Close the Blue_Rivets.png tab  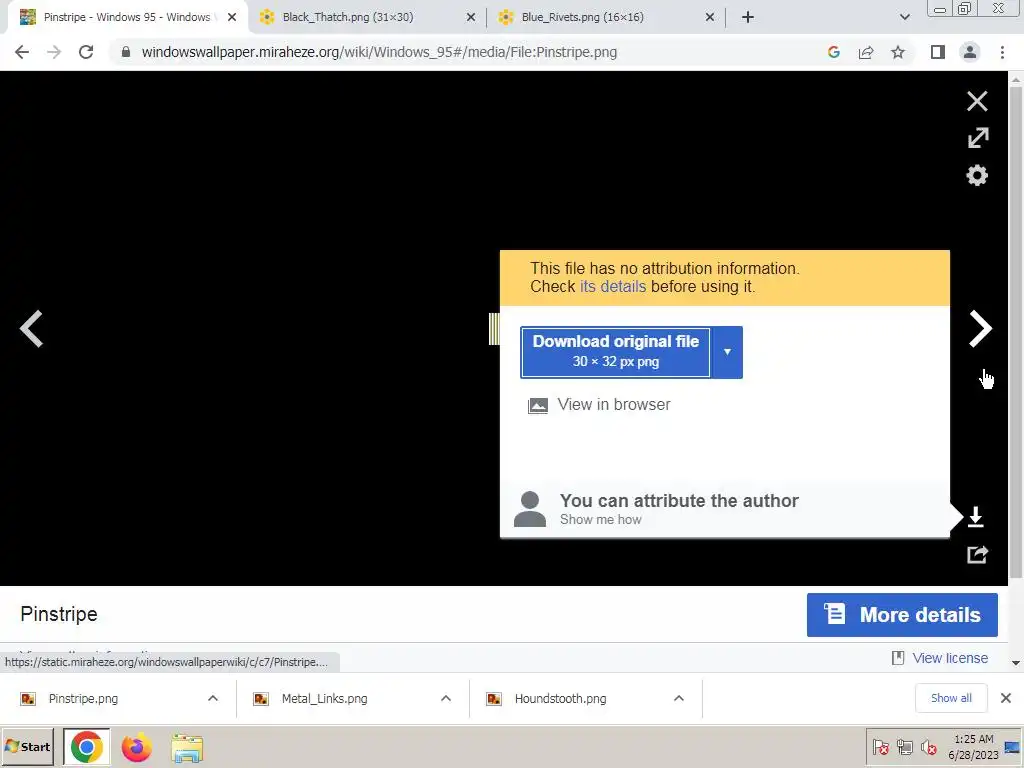pyautogui.click(x=710, y=17)
